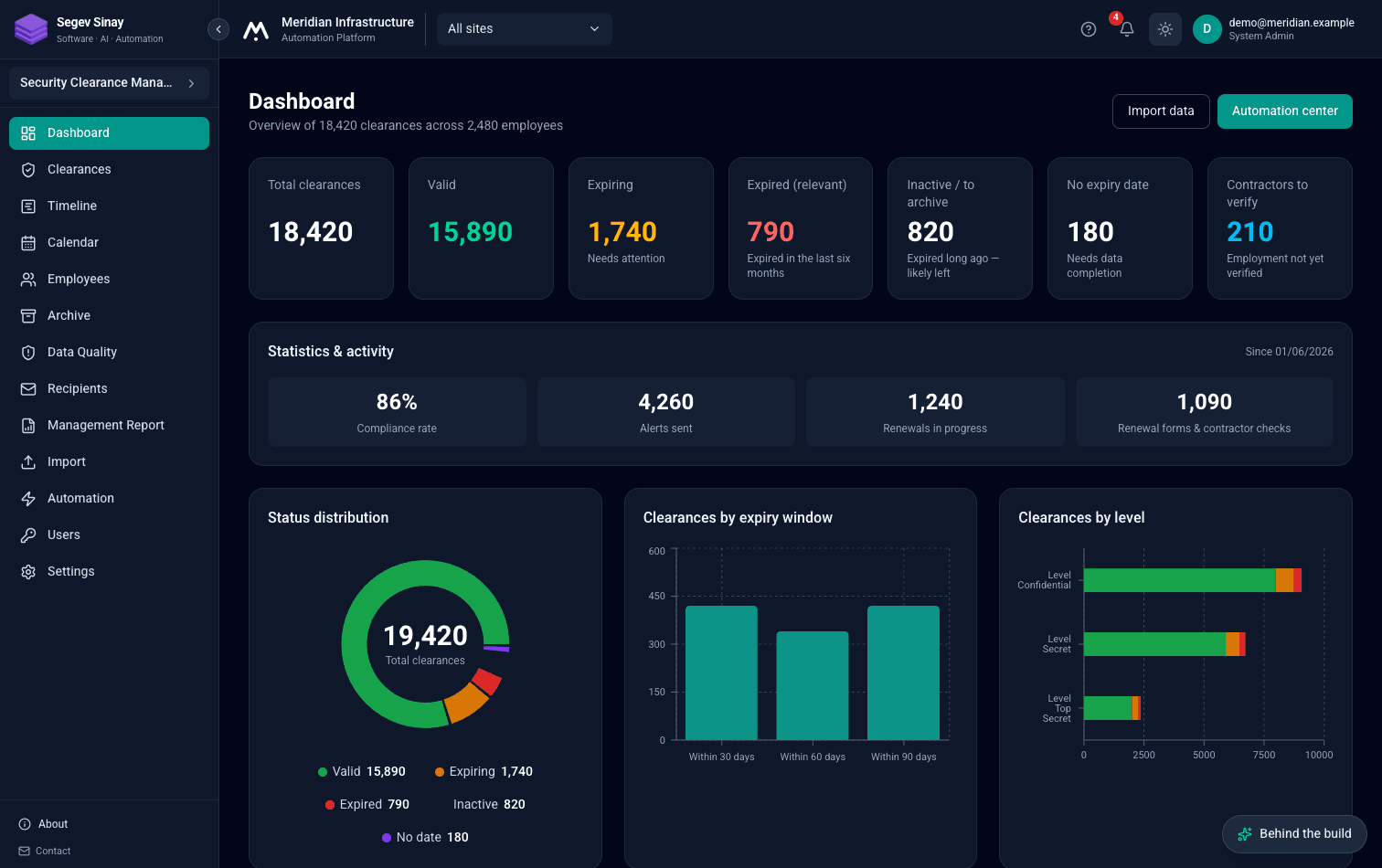1382x868 pixels.
Task: Go to the Timeline page
Action: tap(109, 206)
